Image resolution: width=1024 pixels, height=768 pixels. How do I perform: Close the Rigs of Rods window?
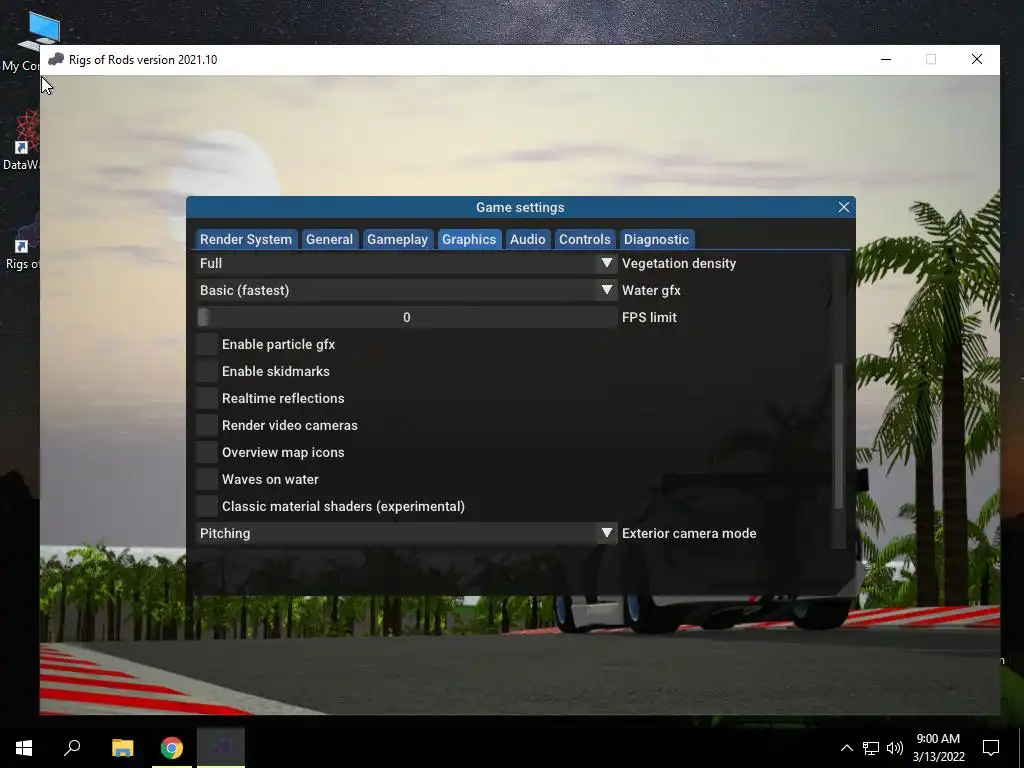[977, 59]
